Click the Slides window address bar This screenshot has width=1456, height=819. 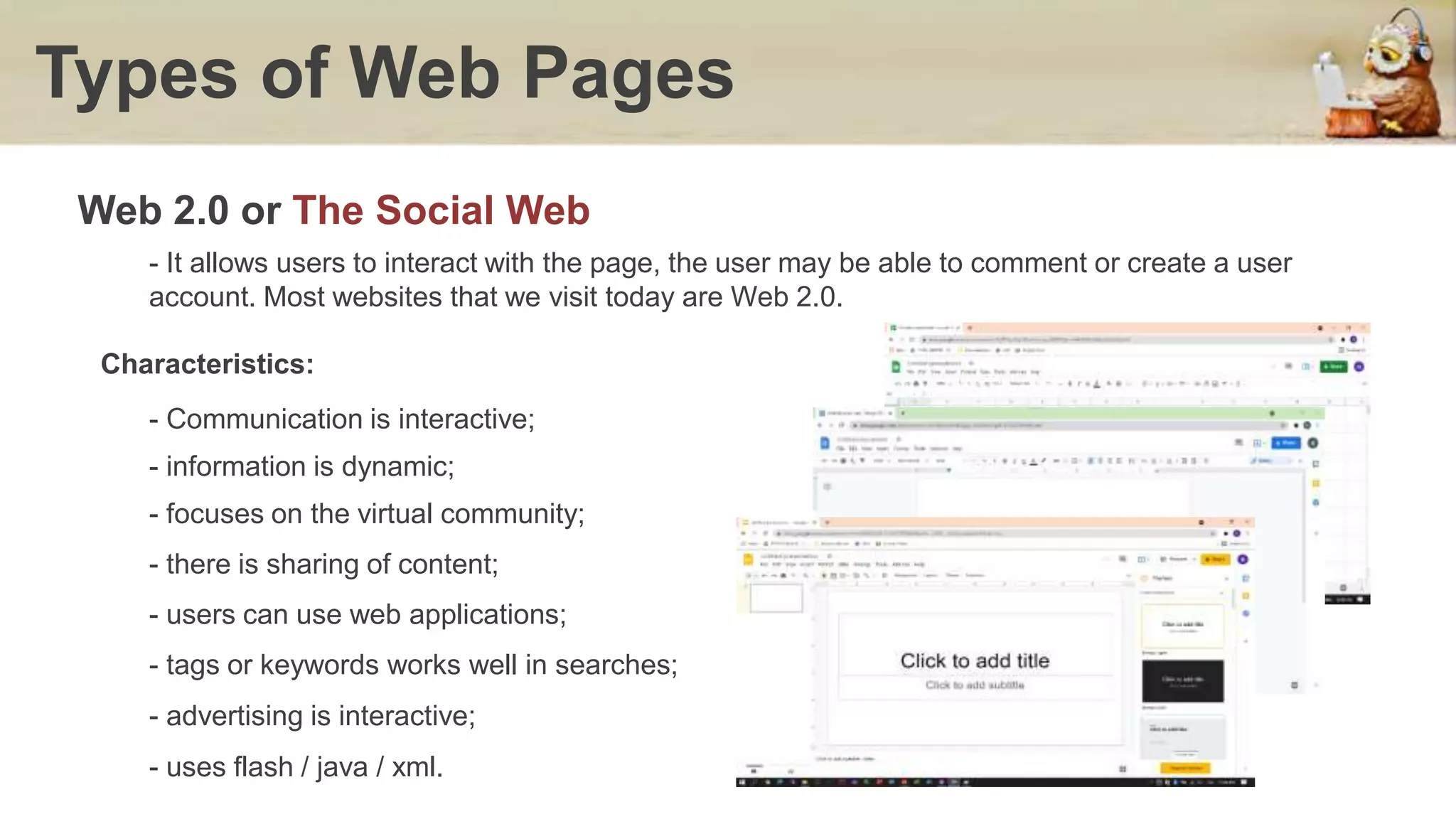click(x=995, y=533)
